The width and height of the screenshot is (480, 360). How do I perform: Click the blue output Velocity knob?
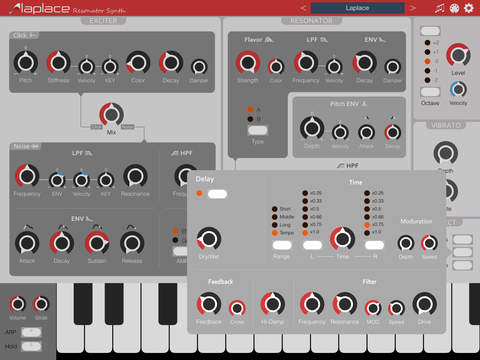458,89
